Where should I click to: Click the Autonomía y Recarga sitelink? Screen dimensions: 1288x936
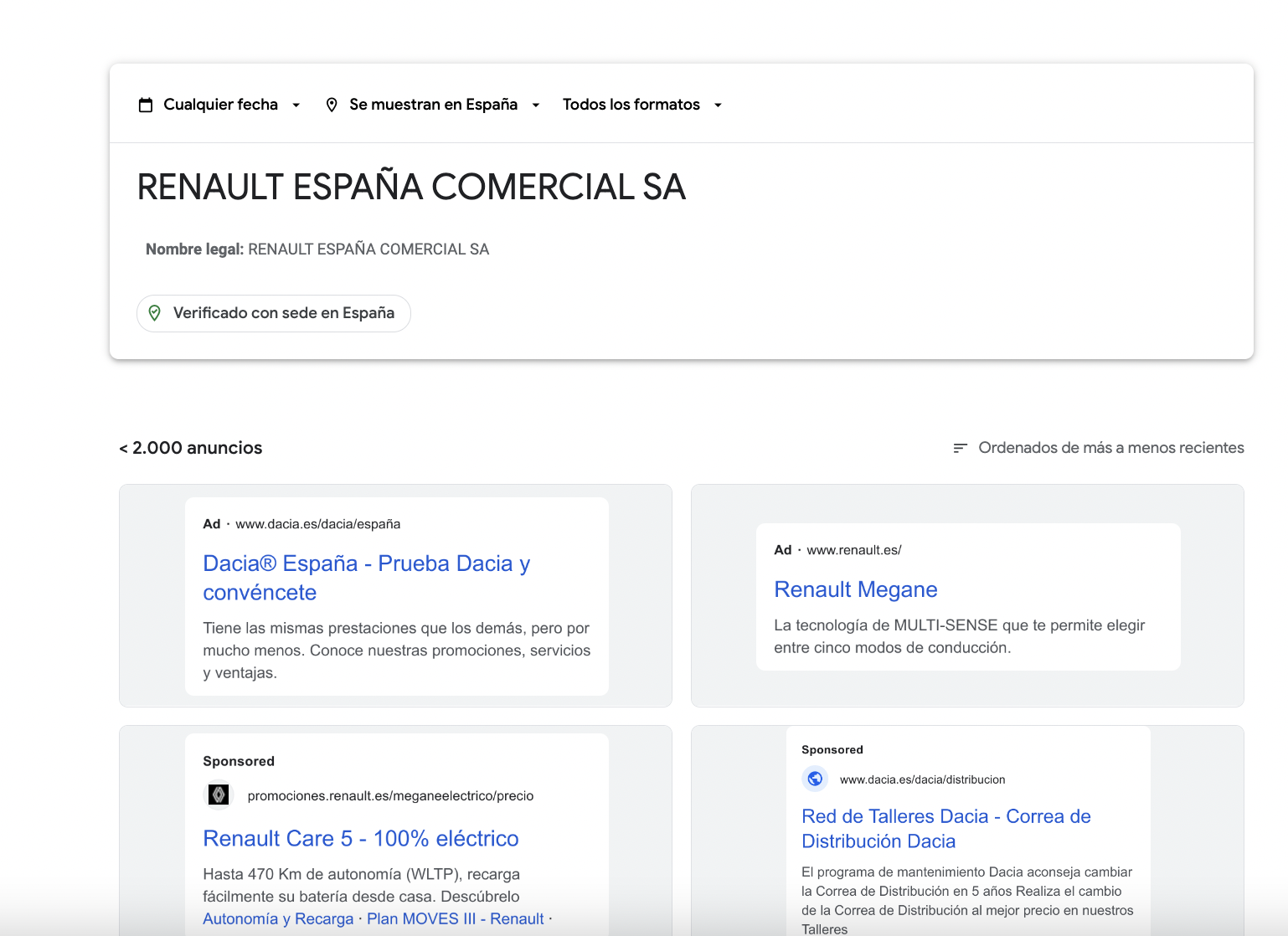[x=278, y=918]
